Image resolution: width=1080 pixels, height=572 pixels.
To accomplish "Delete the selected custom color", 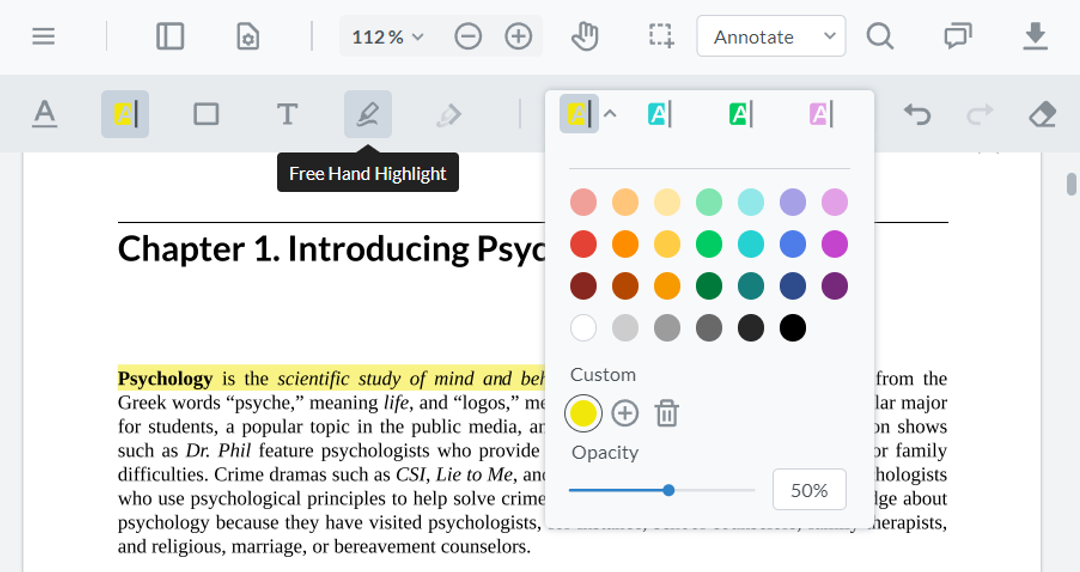I will (x=667, y=413).
